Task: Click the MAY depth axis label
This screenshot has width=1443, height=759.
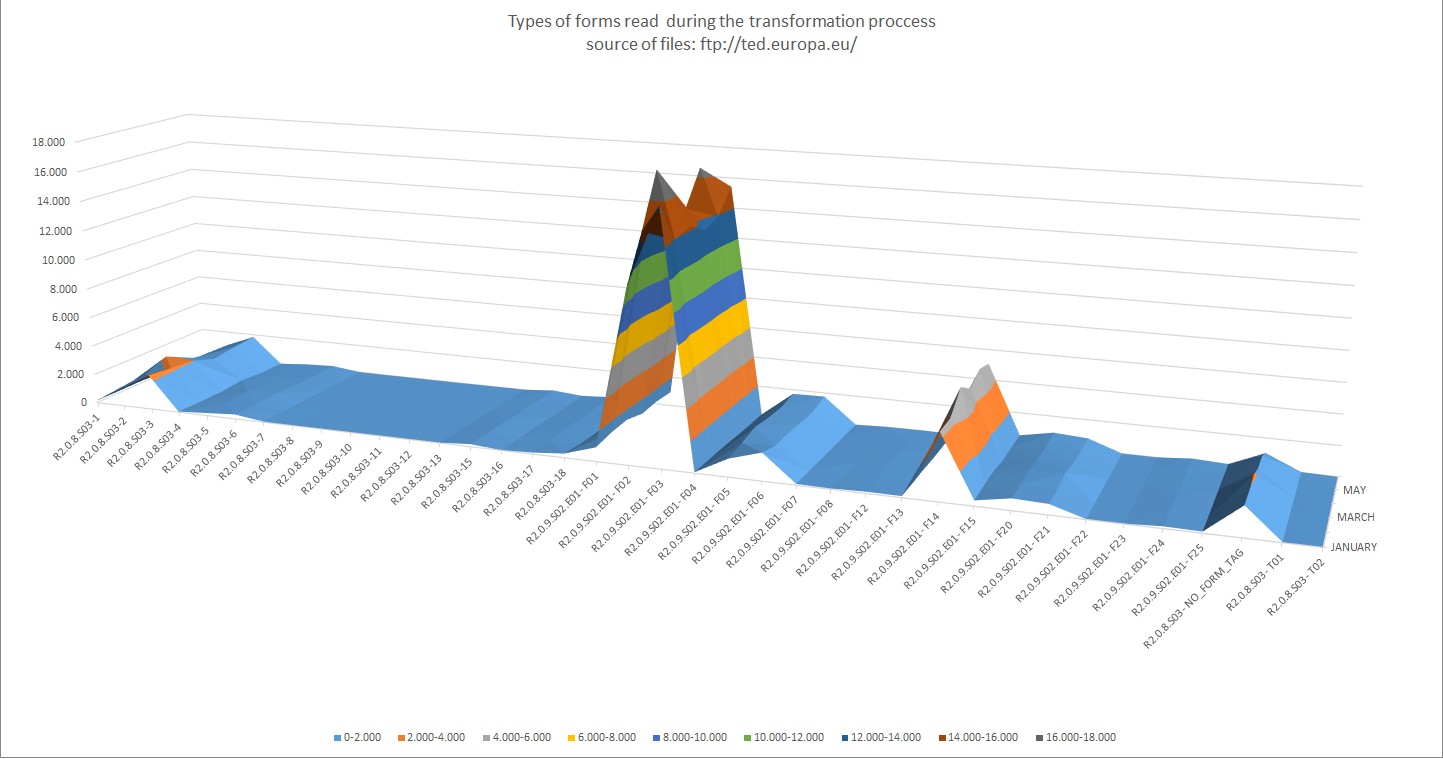Action: pos(1354,490)
